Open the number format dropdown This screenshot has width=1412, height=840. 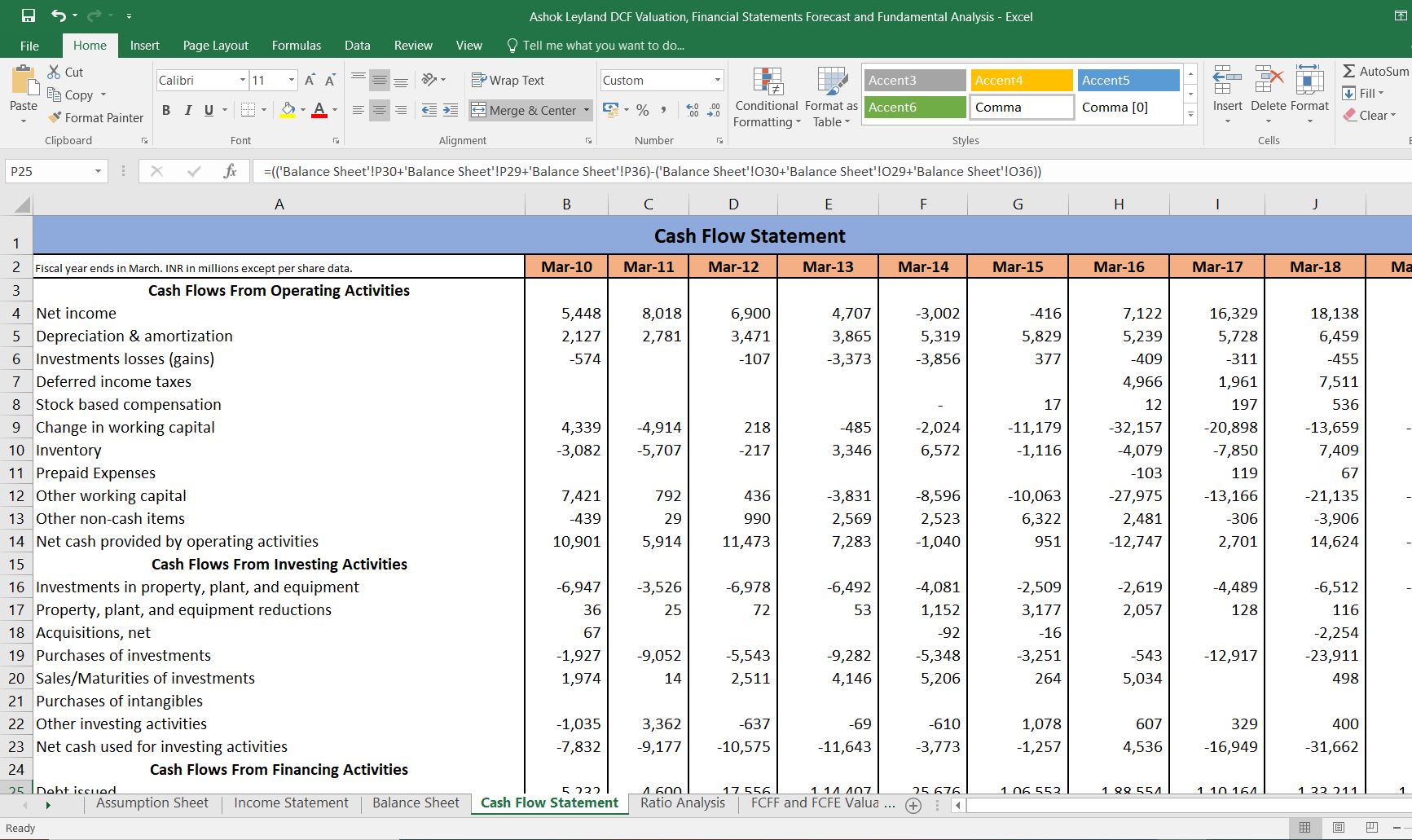pyautogui.click(x=717, y=80)
